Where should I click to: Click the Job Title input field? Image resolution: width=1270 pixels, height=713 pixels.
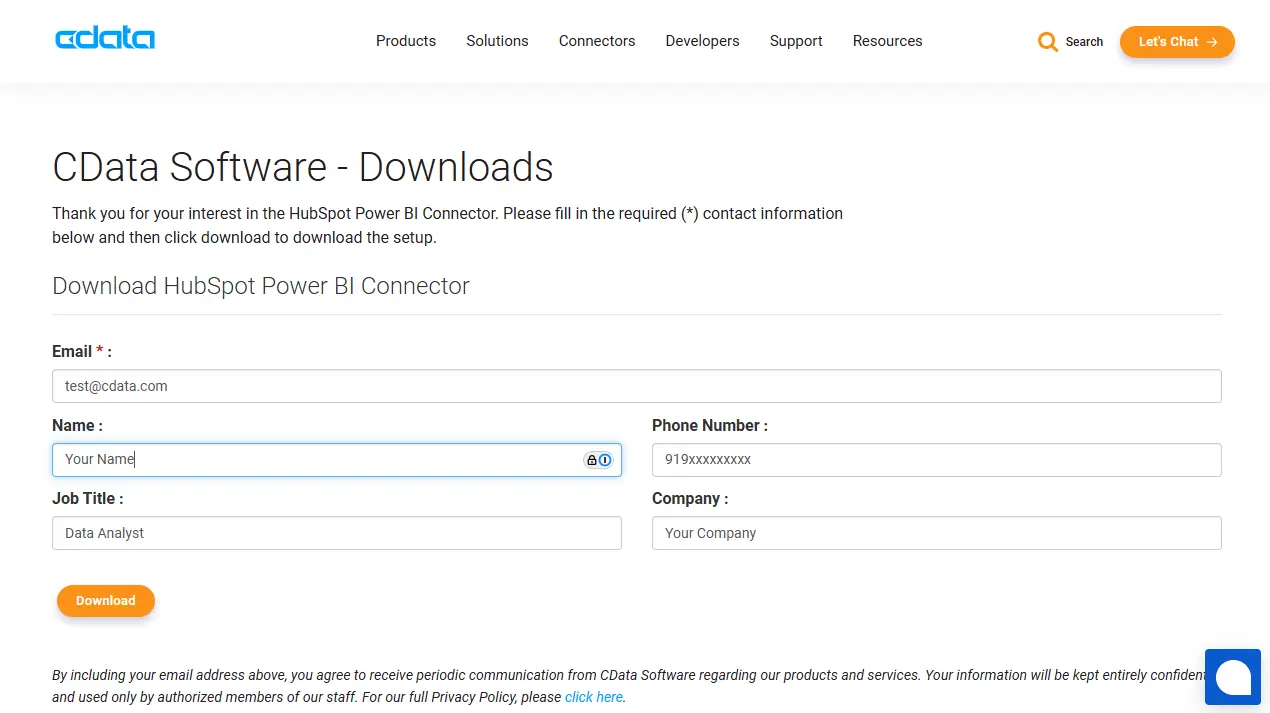[336, 533]
